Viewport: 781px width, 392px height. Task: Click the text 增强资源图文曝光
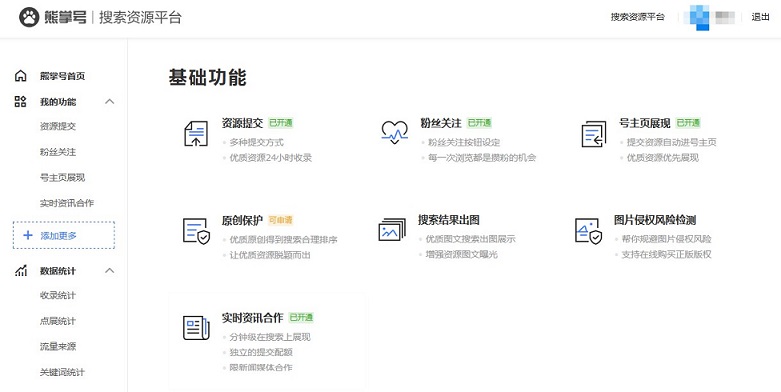461,255
